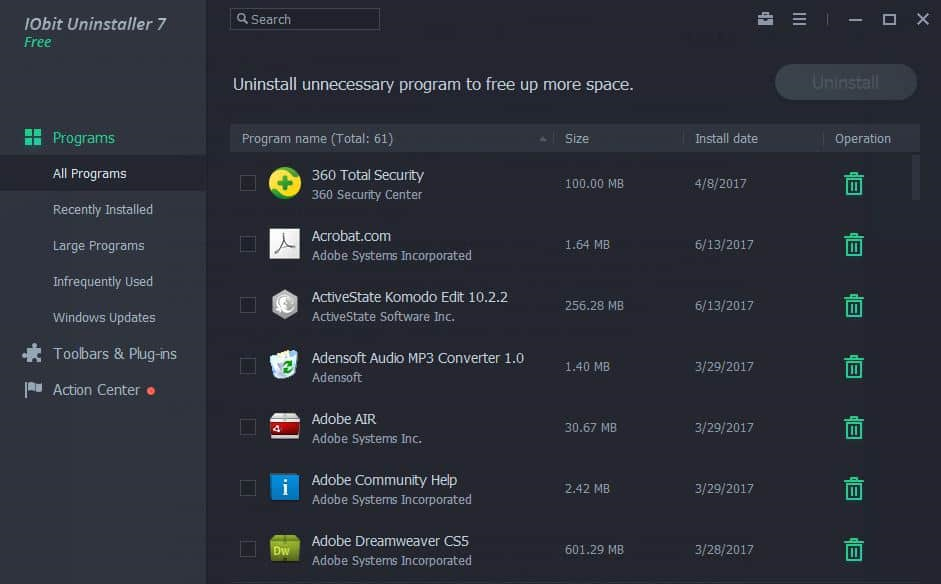This screenshot has width=941, height=584.
Task: Click the 100.00 MB size value
Action: 594,184
